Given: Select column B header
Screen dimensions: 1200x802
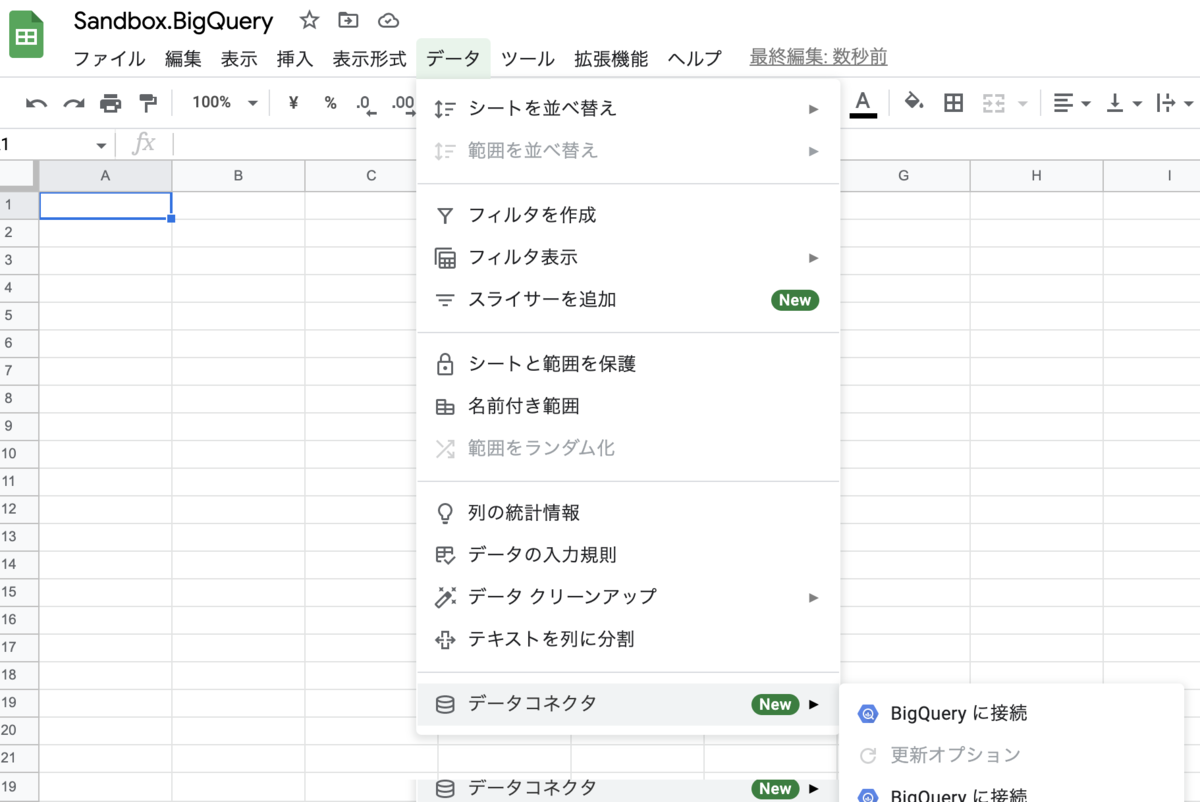Looking at the screenshot, I should click(x=238, y=176).
